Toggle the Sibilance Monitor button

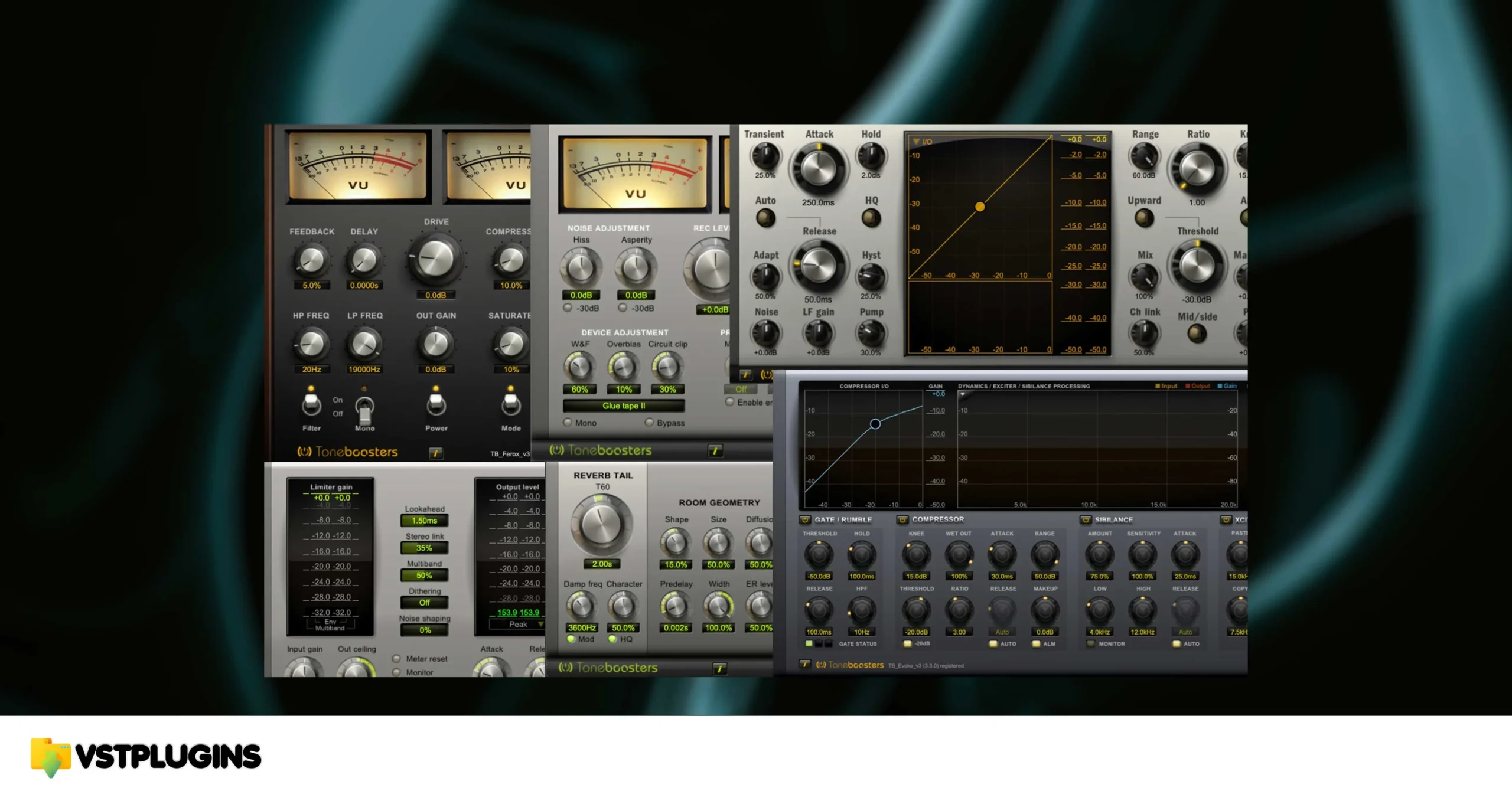tap(1090, 644)
